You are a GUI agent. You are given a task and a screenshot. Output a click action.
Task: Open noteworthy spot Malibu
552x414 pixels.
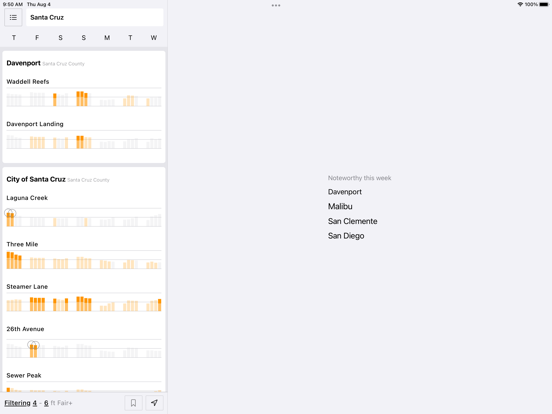tap(340, 206)
